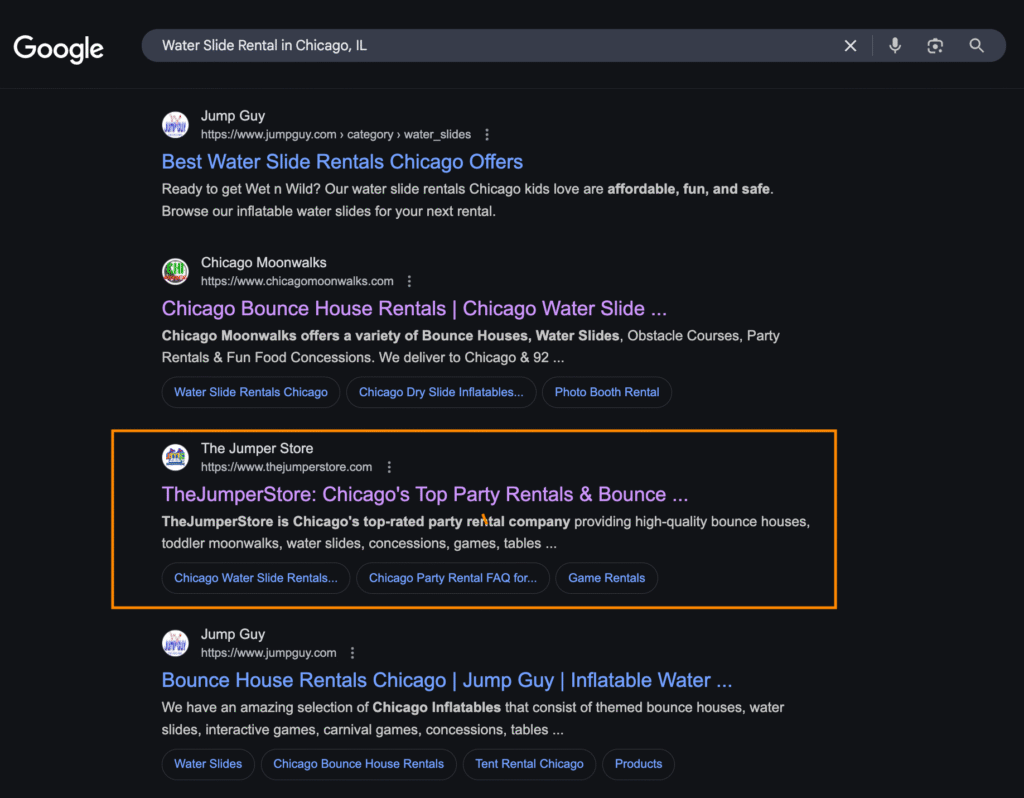
Task: Open Chicago Water Slide Rentals sitelink chip
Action: pos(255,579)
